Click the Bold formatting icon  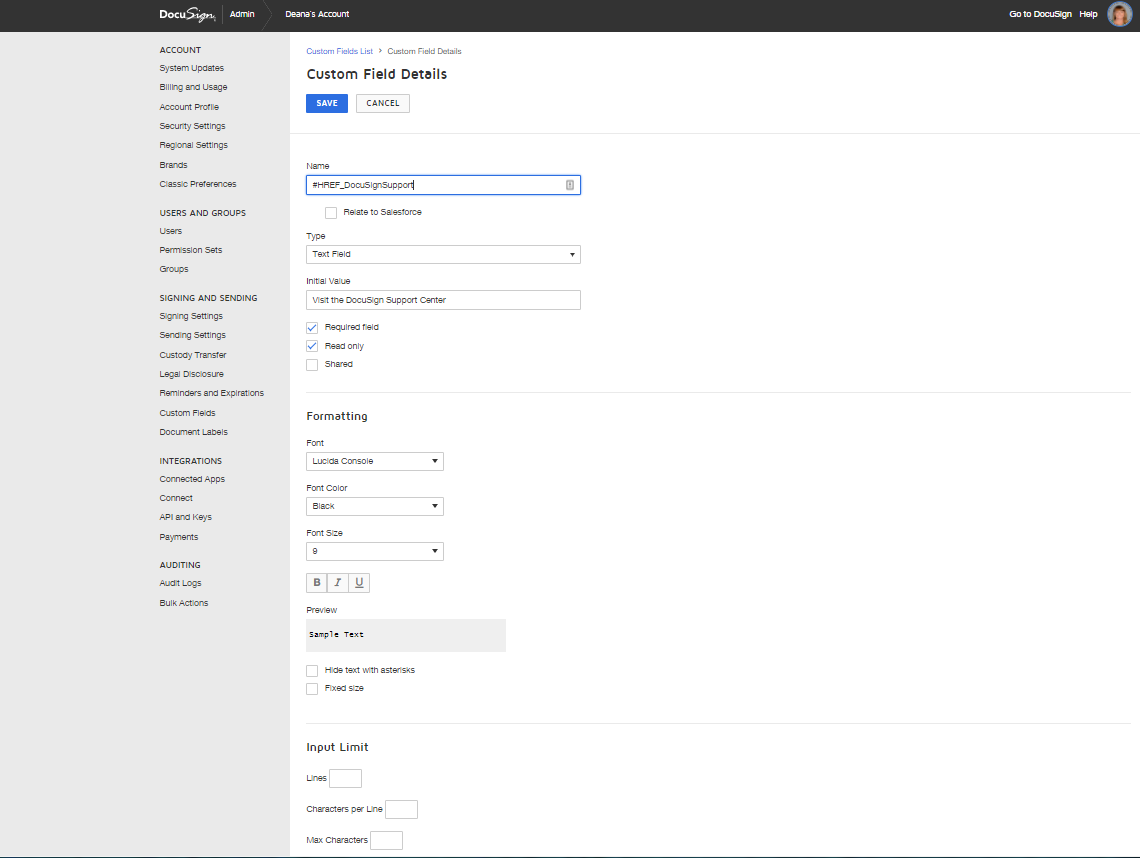(x=317, y=583)
